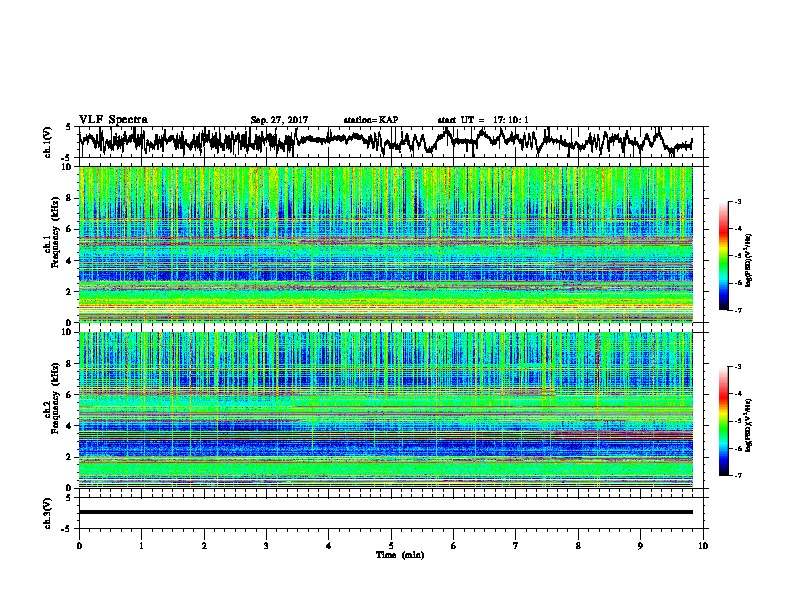Click the "5" voltage tick of ch.1(V) panel

tap(68, 127)
